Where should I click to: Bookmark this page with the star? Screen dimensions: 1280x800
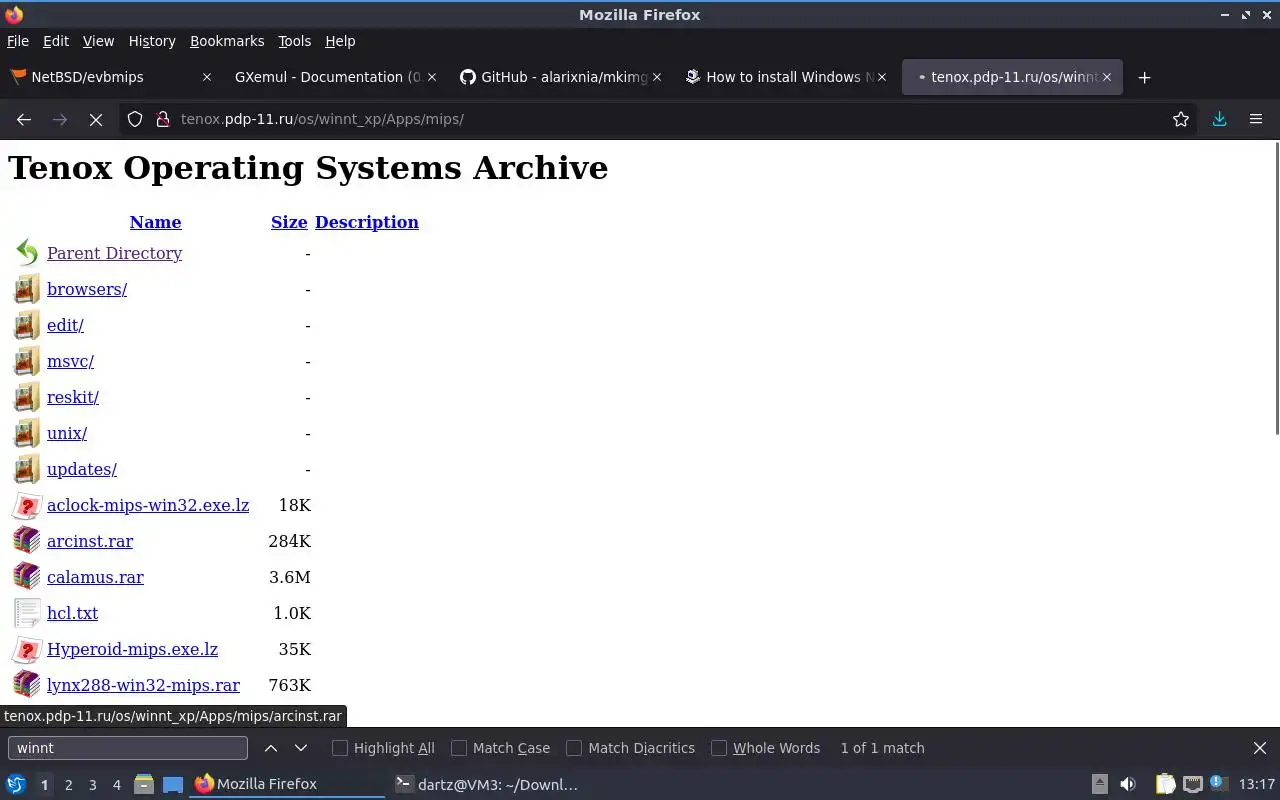1181,119
